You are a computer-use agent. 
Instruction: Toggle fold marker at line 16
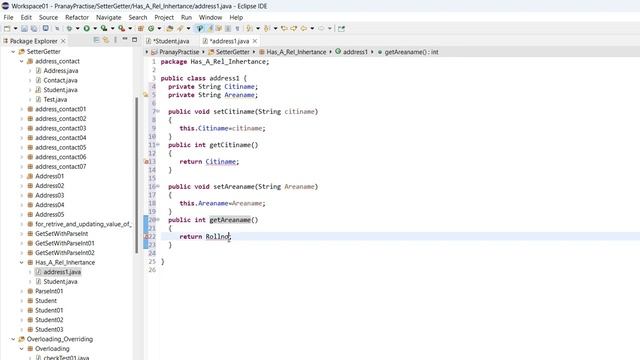click(x=158, y=186)
